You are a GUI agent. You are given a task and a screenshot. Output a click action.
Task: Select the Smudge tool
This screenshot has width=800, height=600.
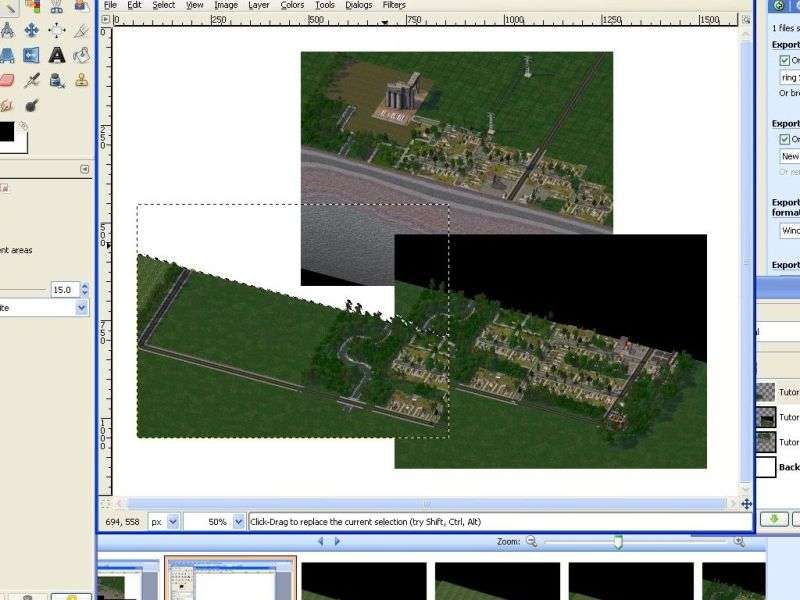pos(7,105)
